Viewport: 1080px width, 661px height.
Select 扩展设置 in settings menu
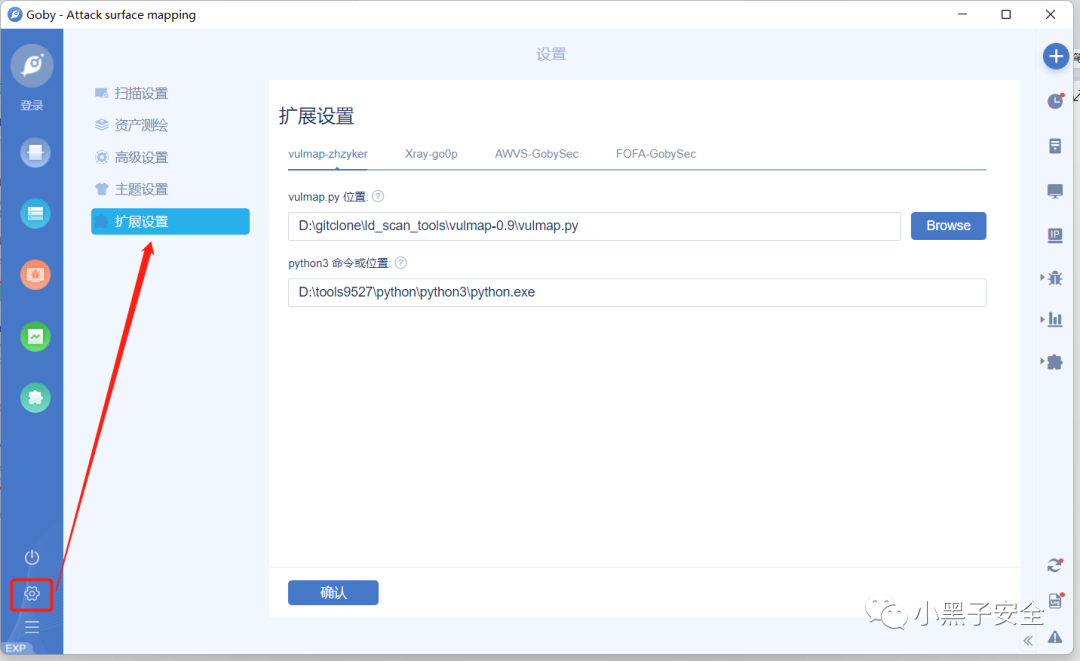[170, 221]
